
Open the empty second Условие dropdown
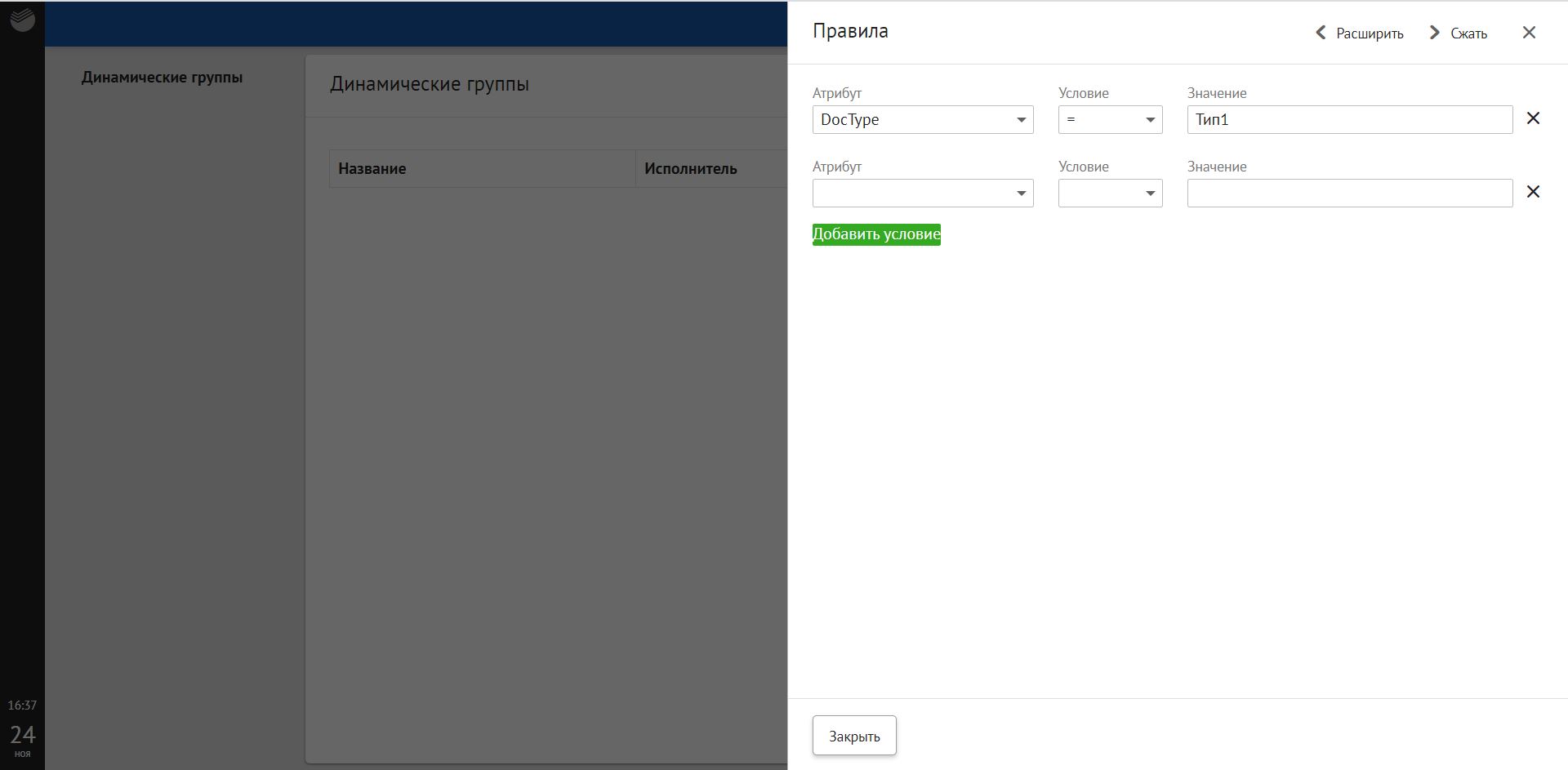(x=1109, y=194)
